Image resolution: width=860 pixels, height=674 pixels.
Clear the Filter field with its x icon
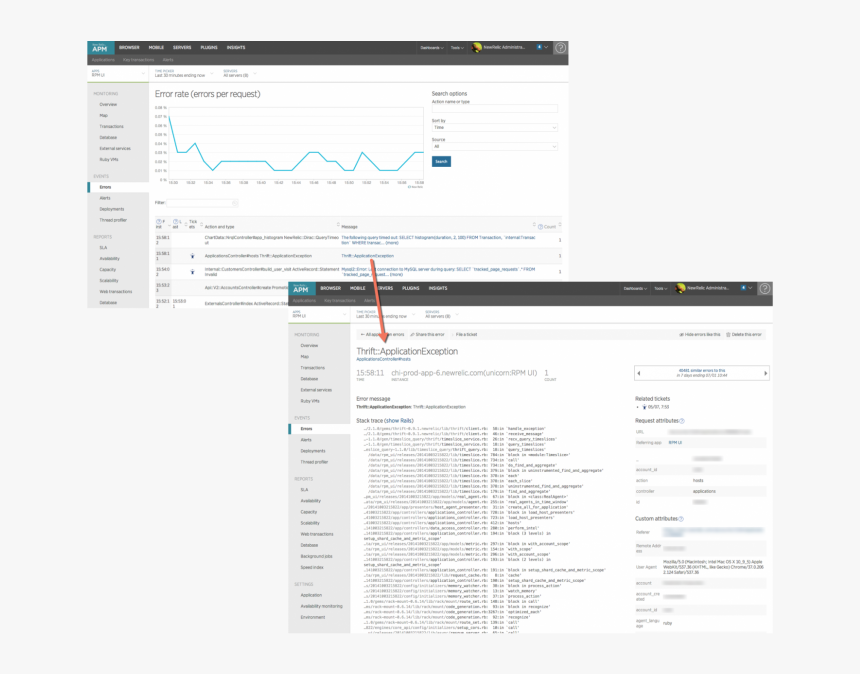[x=235, y=203]
